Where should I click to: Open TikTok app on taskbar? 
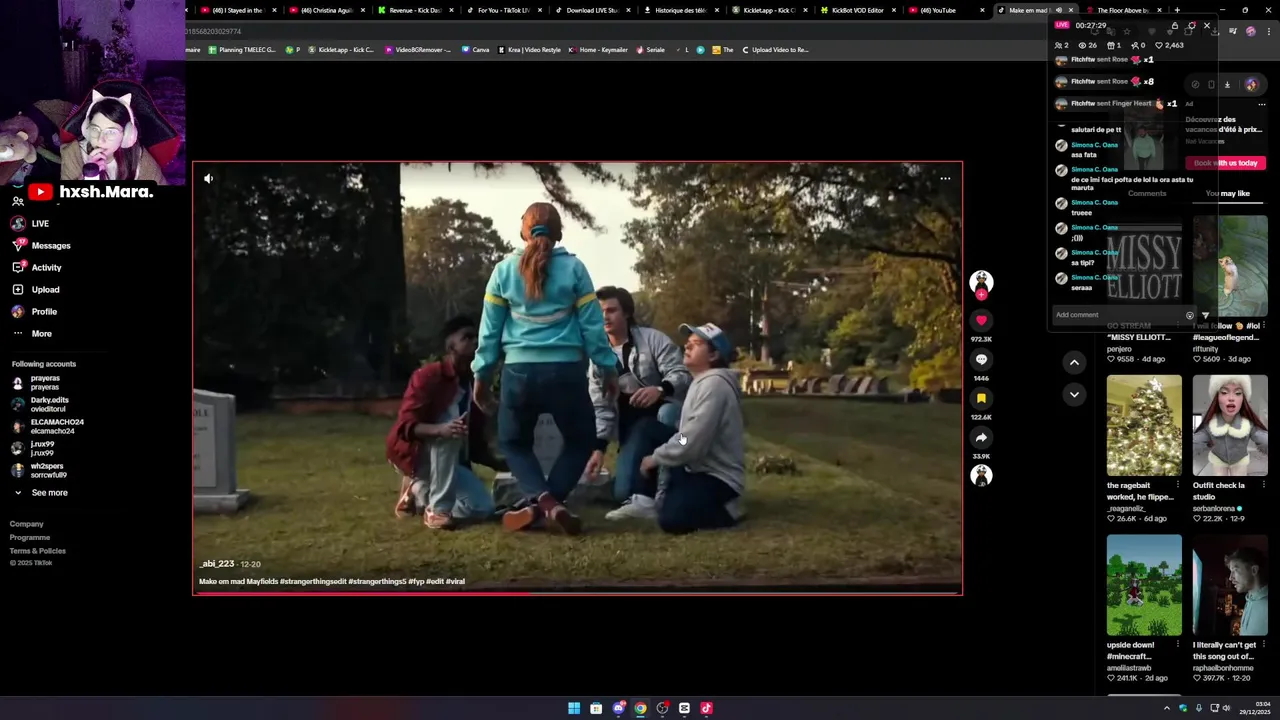[x=706, y=708]
